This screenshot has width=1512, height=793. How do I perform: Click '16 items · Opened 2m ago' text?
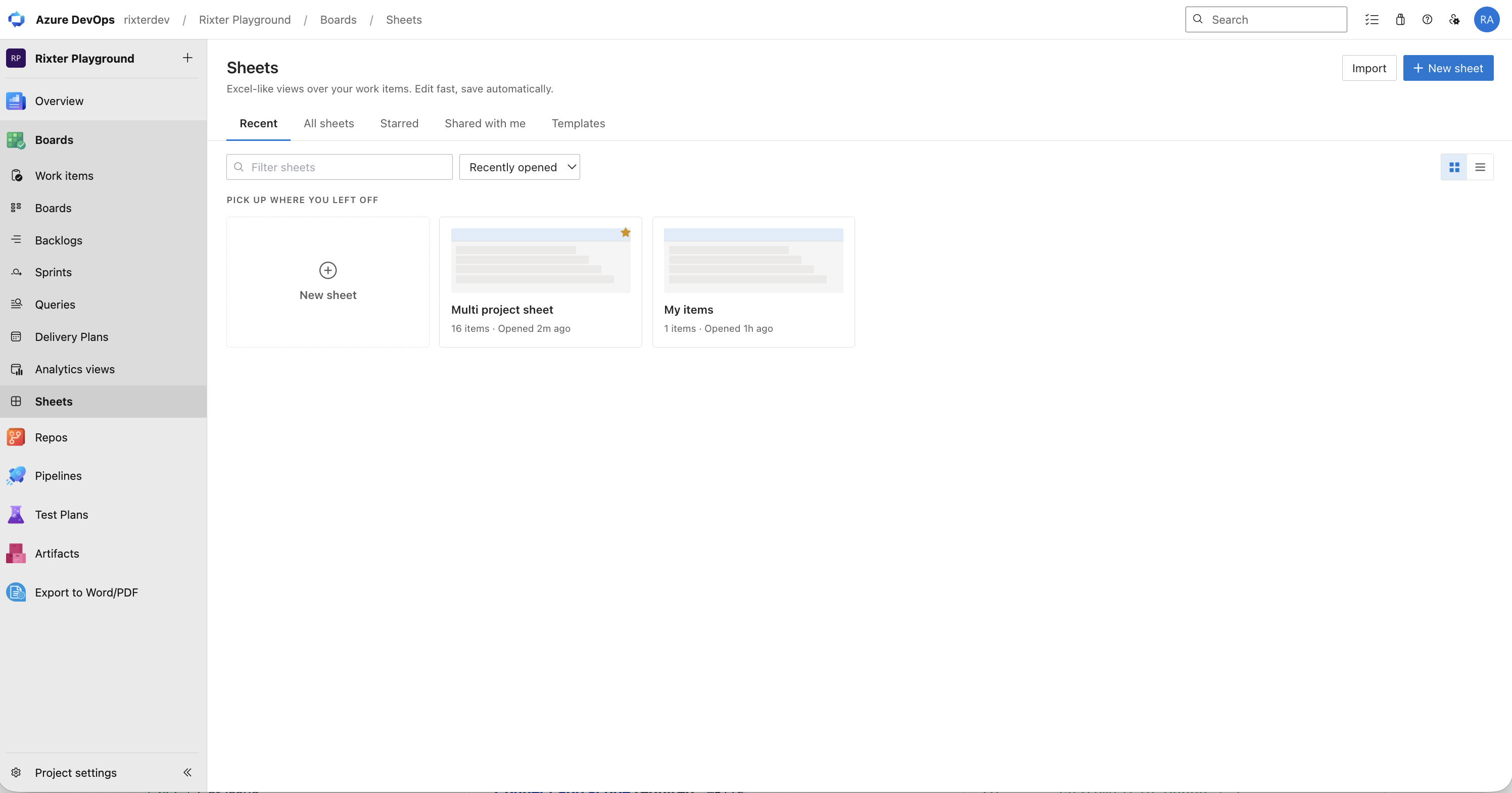coord(510,328)
